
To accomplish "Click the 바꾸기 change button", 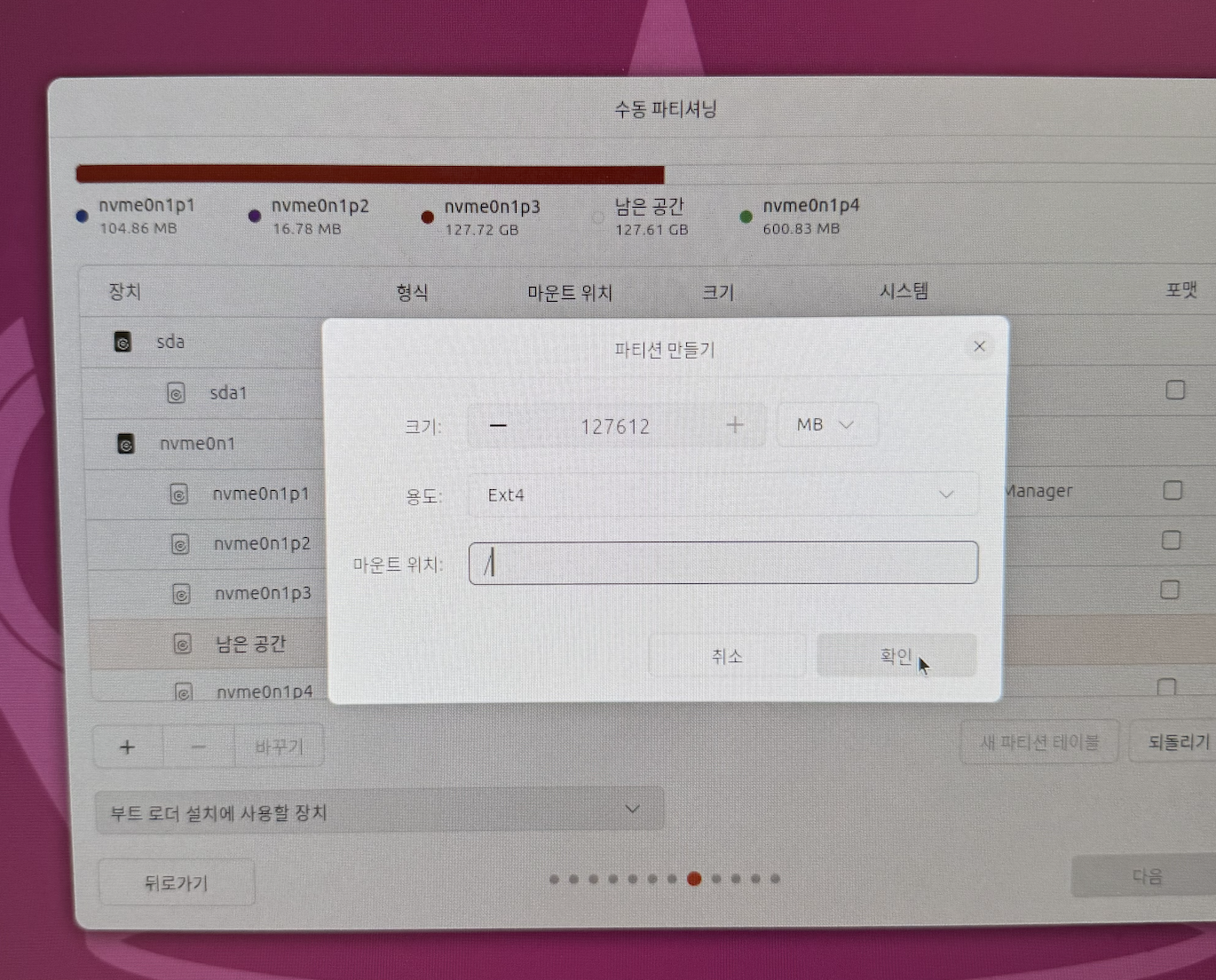I will [279, 747].
